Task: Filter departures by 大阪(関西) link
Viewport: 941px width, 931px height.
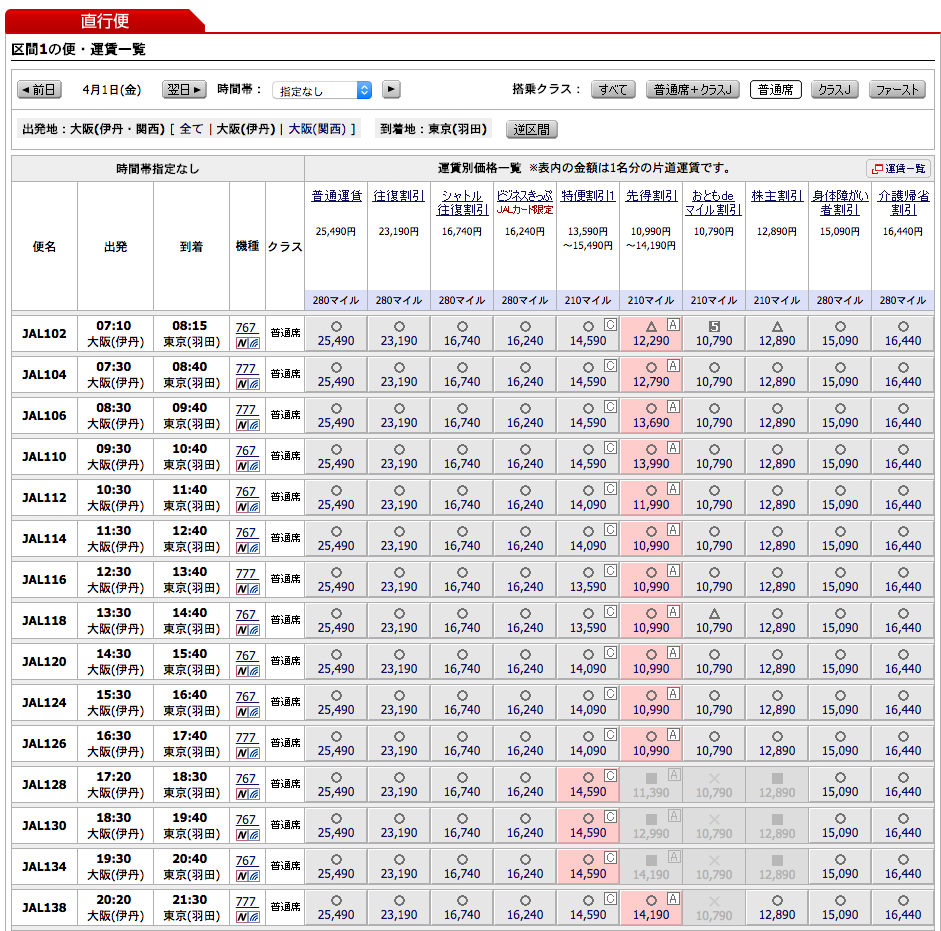Action: (317, 129)
